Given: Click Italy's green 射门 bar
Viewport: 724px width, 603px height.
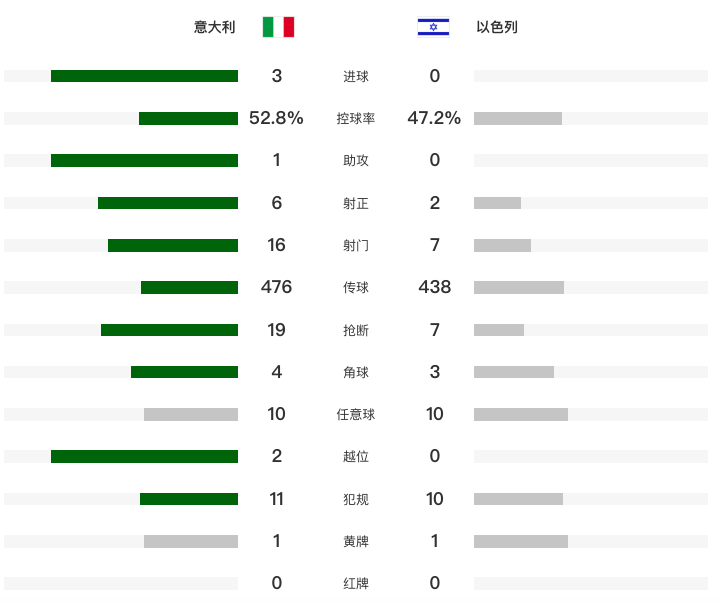Looking at the screenshot, I should pyautogui.click(x=173, y=245).
